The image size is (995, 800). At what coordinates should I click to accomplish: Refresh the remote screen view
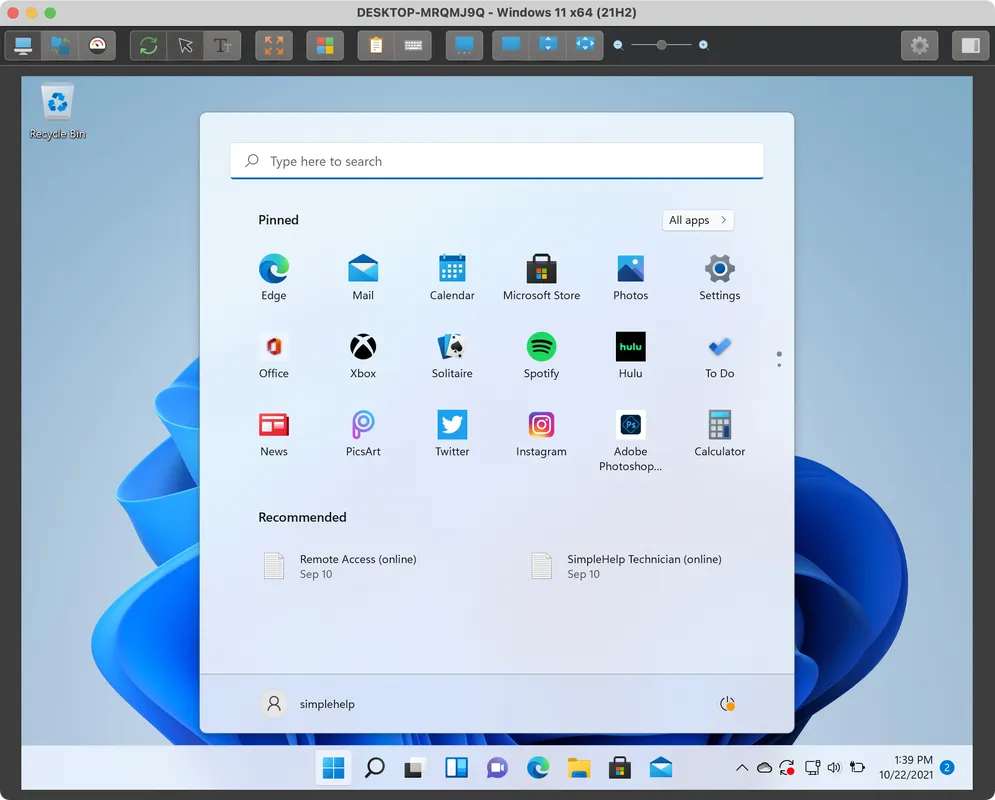click(x=146, y=45)
